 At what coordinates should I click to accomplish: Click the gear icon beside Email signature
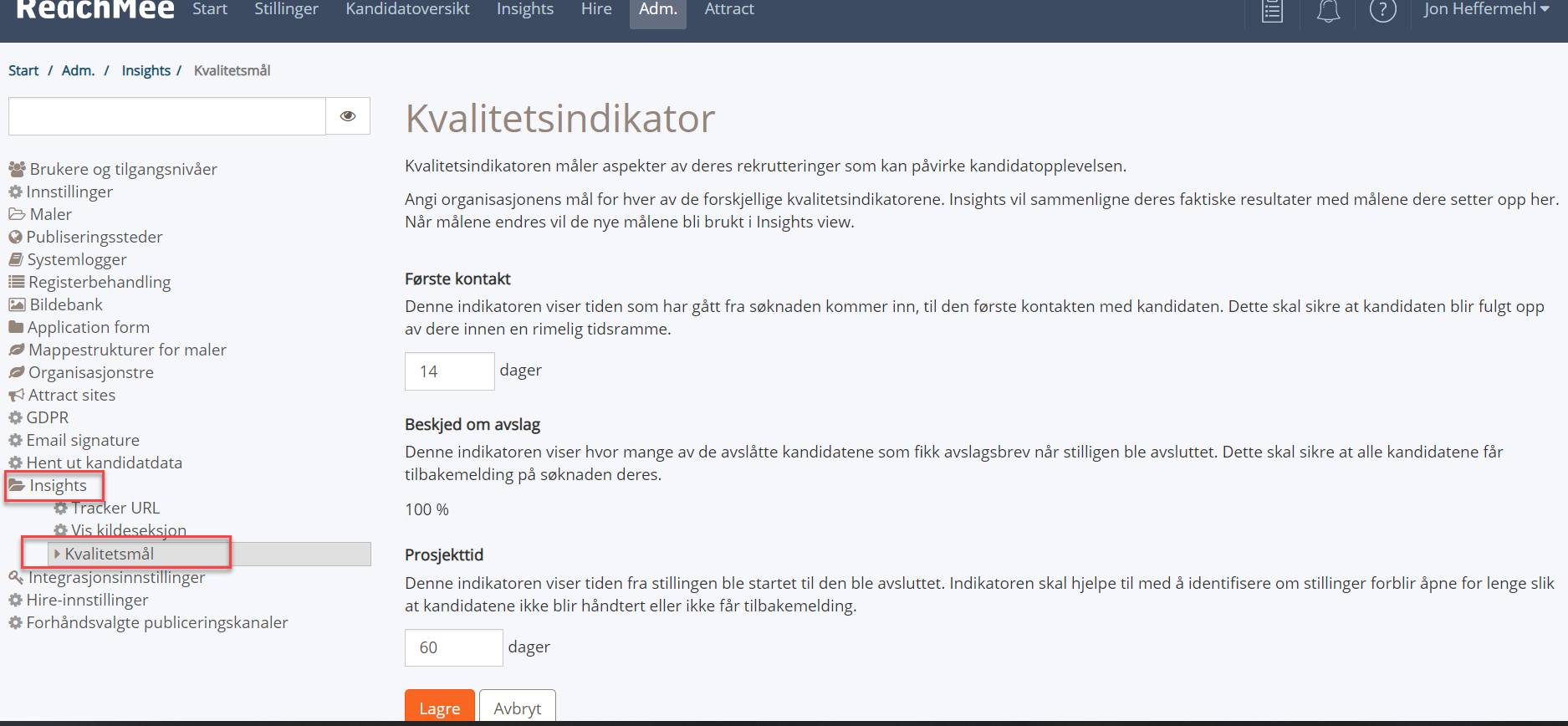tap(15, 440)
